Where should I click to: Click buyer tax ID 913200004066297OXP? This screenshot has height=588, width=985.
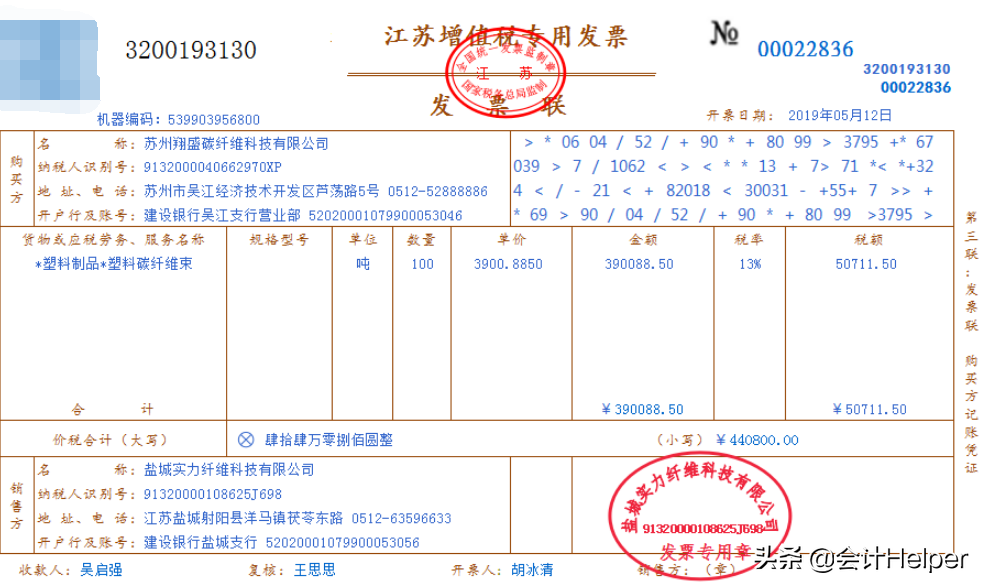(212, 167)
